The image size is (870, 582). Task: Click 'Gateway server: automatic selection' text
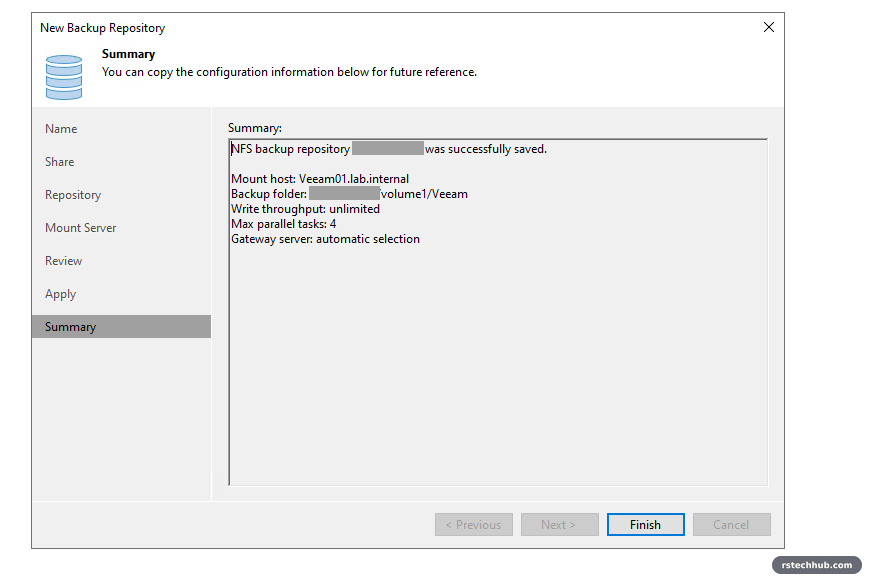(x=325, y=239)
